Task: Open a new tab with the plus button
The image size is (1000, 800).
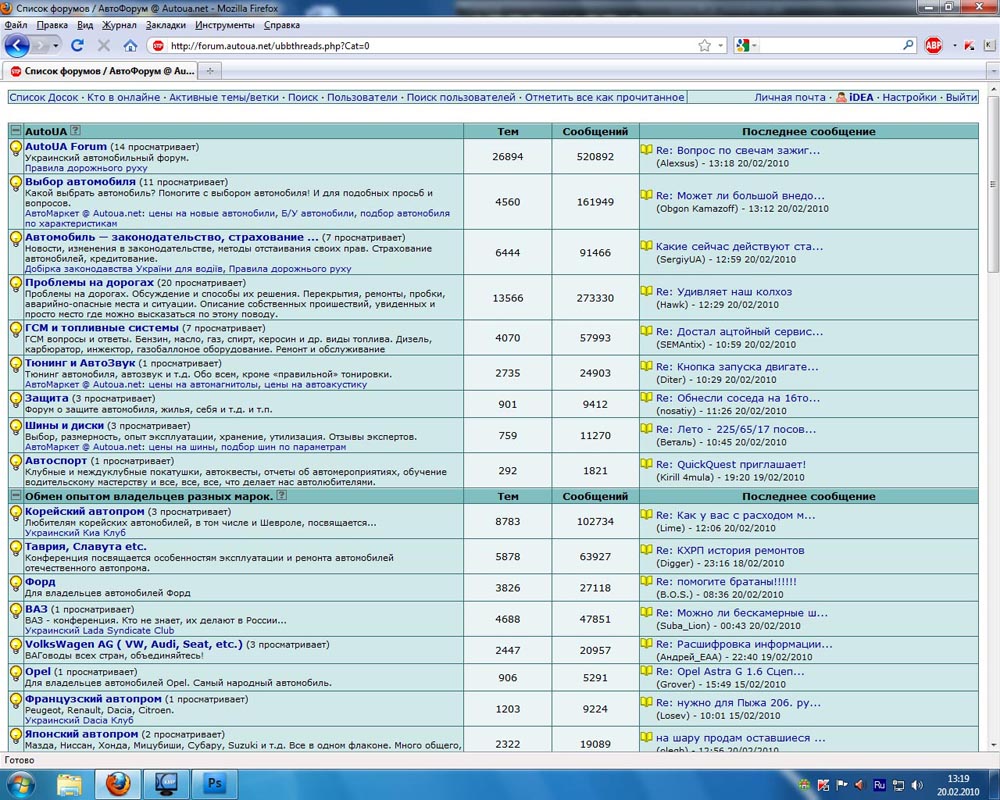Action: coord(210,71)
